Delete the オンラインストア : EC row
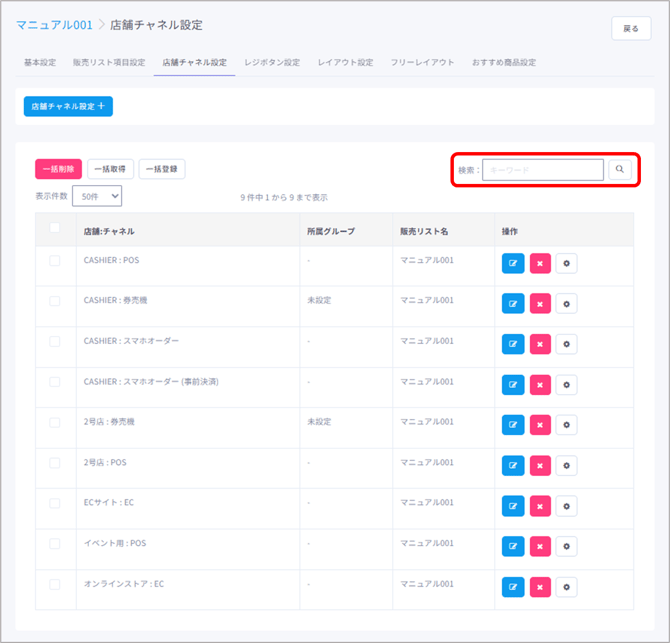This screenshot has width=670, height=643. pos(540,586)
